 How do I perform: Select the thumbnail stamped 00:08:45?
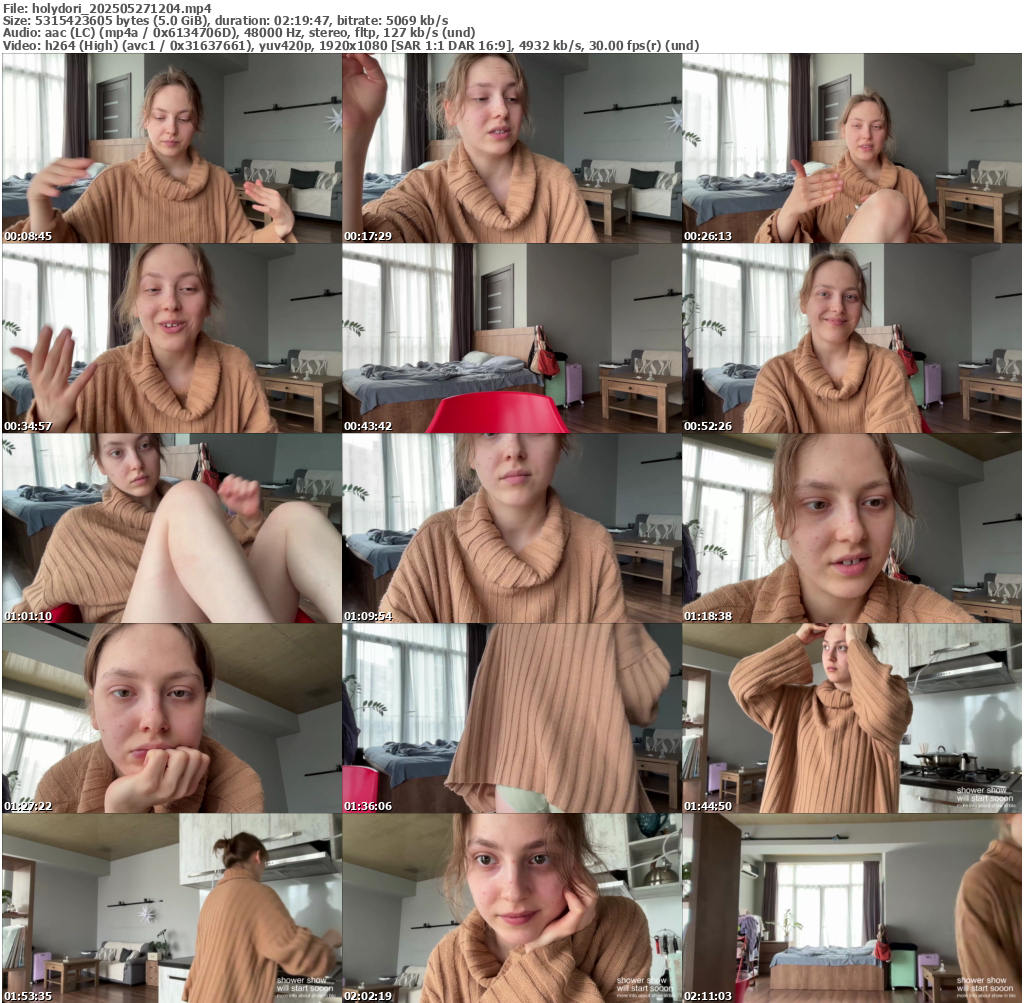coord(172,148)
